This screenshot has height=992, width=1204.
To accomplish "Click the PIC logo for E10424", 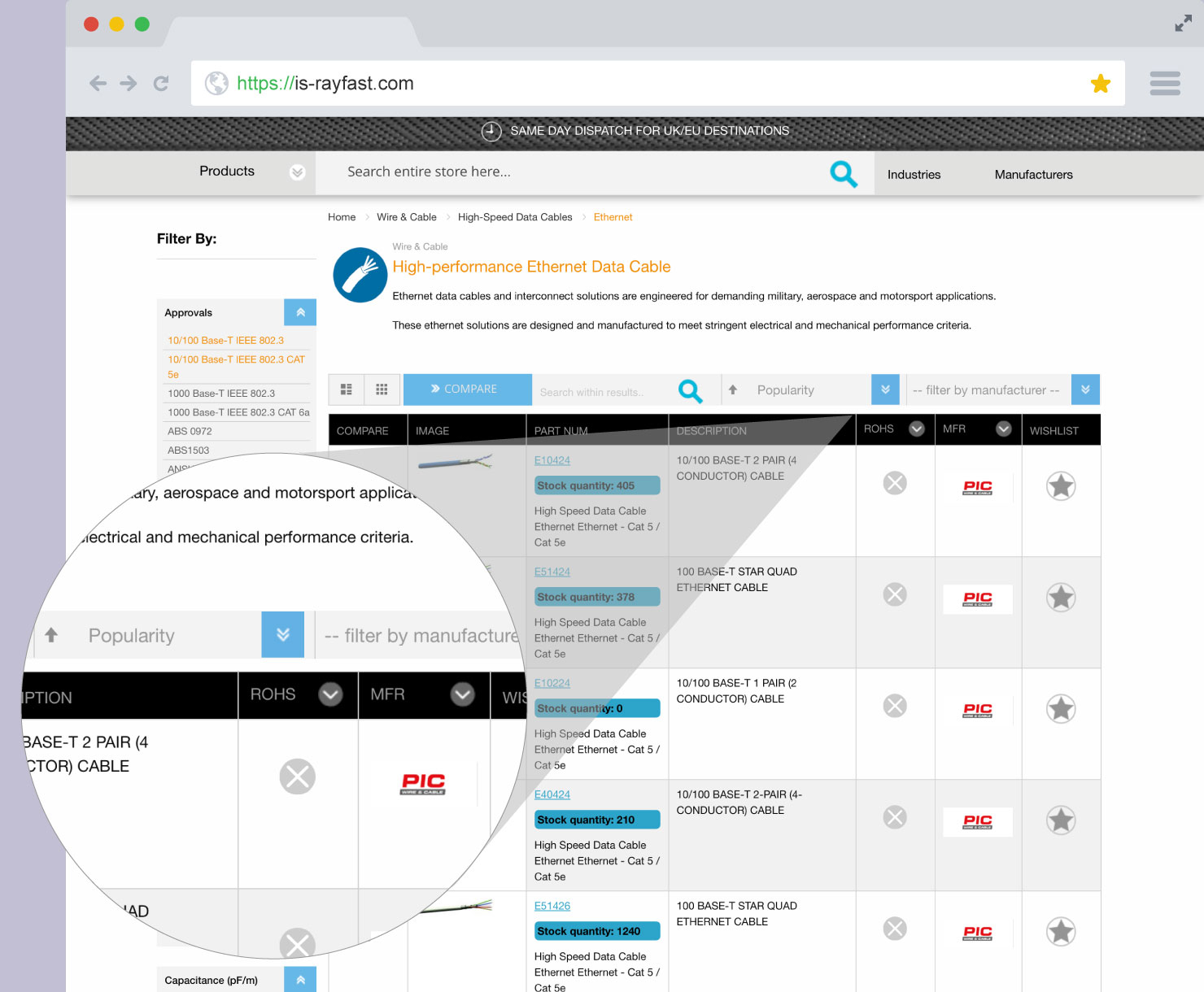I will (978, 488).
